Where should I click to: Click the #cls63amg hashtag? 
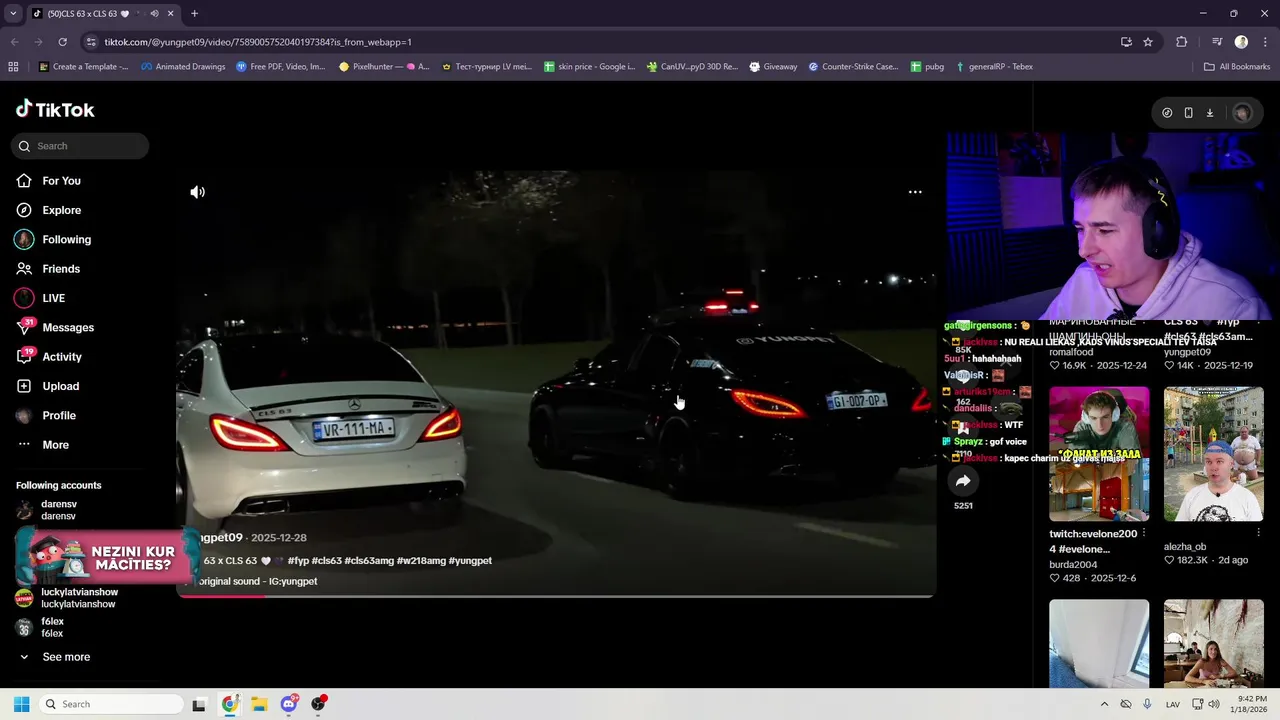click(368, 561)
